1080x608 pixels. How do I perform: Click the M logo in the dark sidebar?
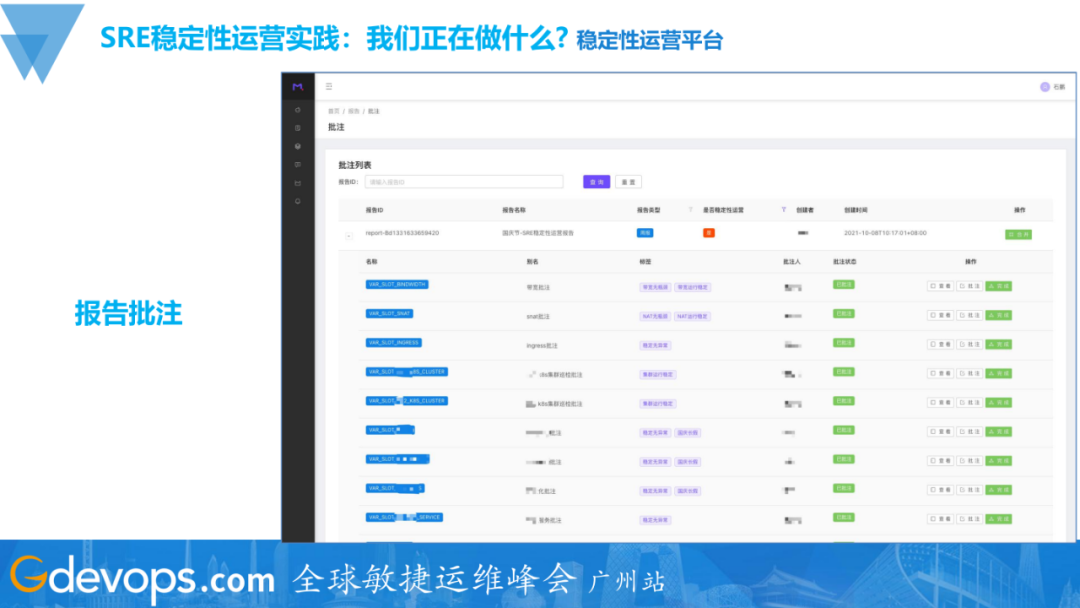click(x=296, y=87)
